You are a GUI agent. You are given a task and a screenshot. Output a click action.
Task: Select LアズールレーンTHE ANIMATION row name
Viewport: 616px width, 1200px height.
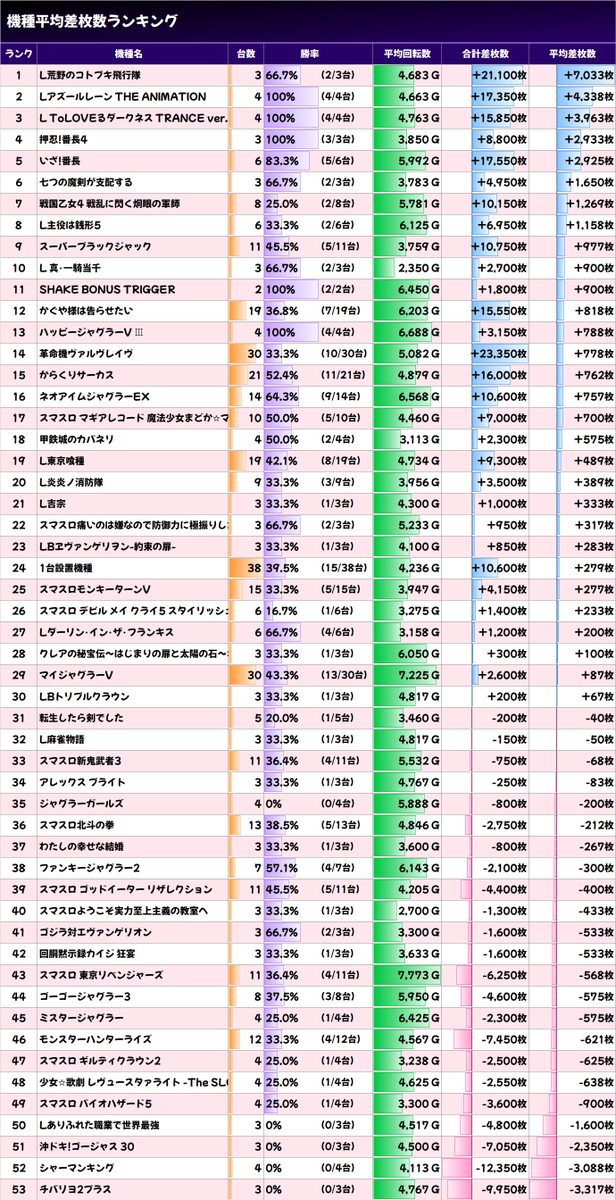click(122, 96)
